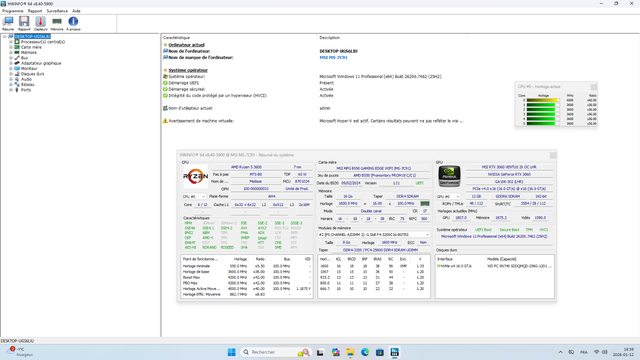Viewport: 640px width, 360px height.
Task: Open the Résumé toolbar icon
Action: pyautogui.click(x=8, y=23)
